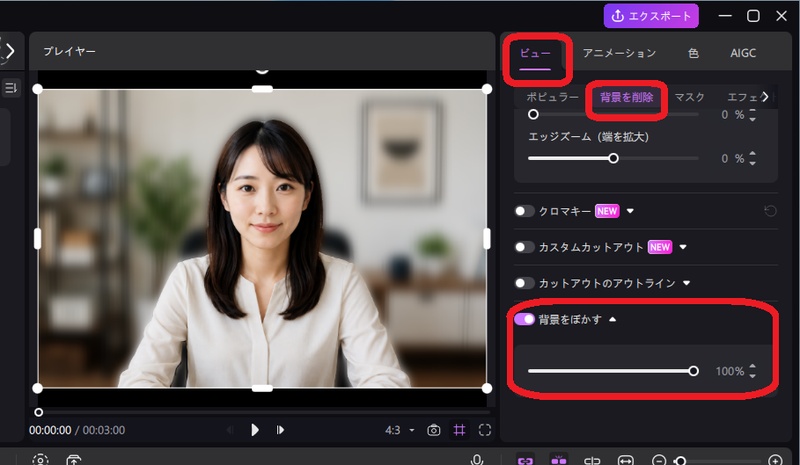Expand the left panel with the top-left chevron

pyautogui.click(x=10, y=51)
